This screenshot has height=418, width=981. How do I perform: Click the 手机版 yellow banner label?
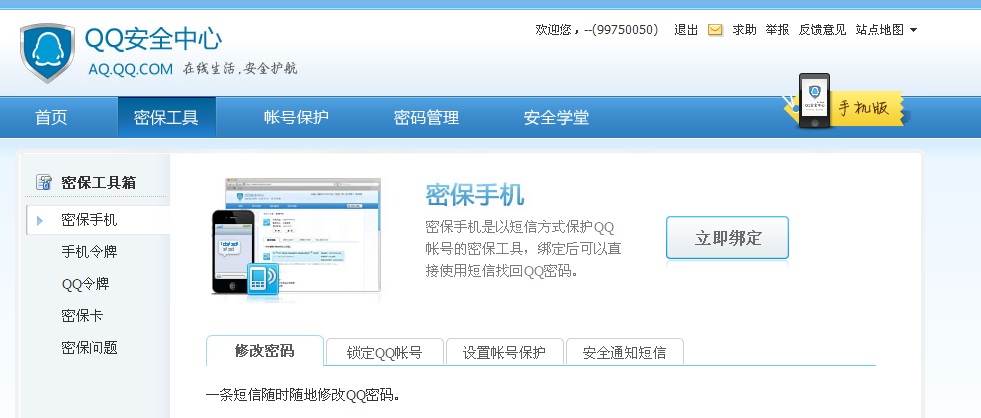(x=864, y=108)
